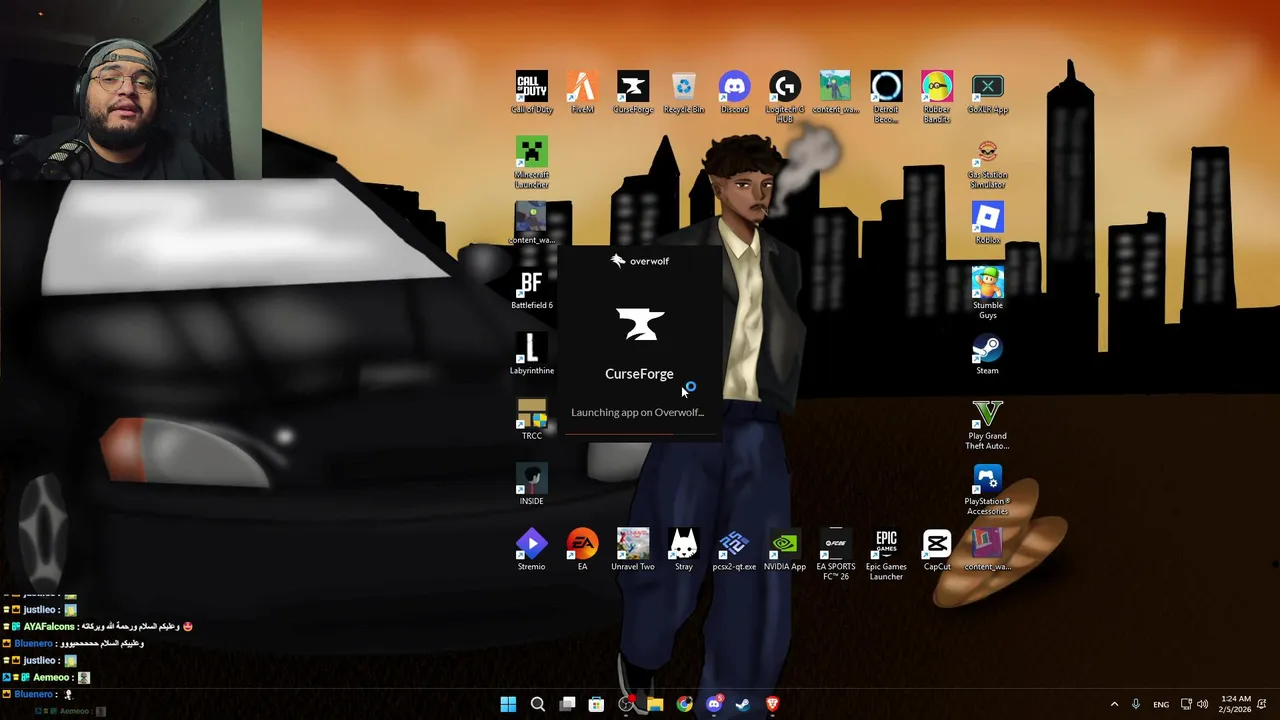Open content_wa file next to Logitech G HUB

[x=836, y=93]
